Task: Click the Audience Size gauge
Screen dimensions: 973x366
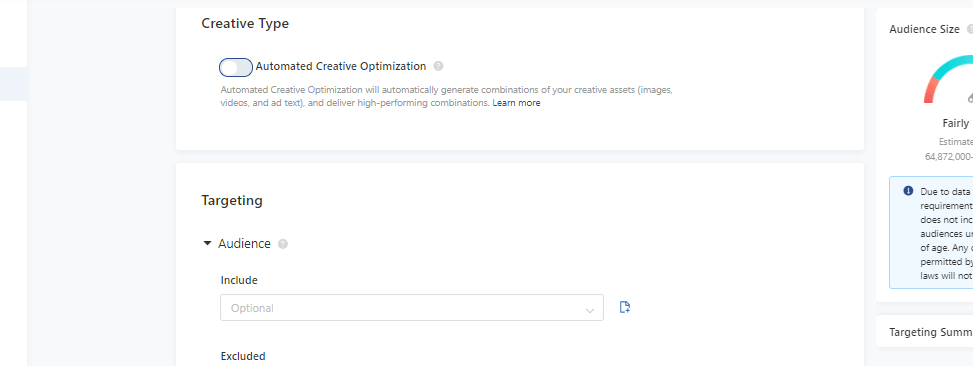Action: 948,79
